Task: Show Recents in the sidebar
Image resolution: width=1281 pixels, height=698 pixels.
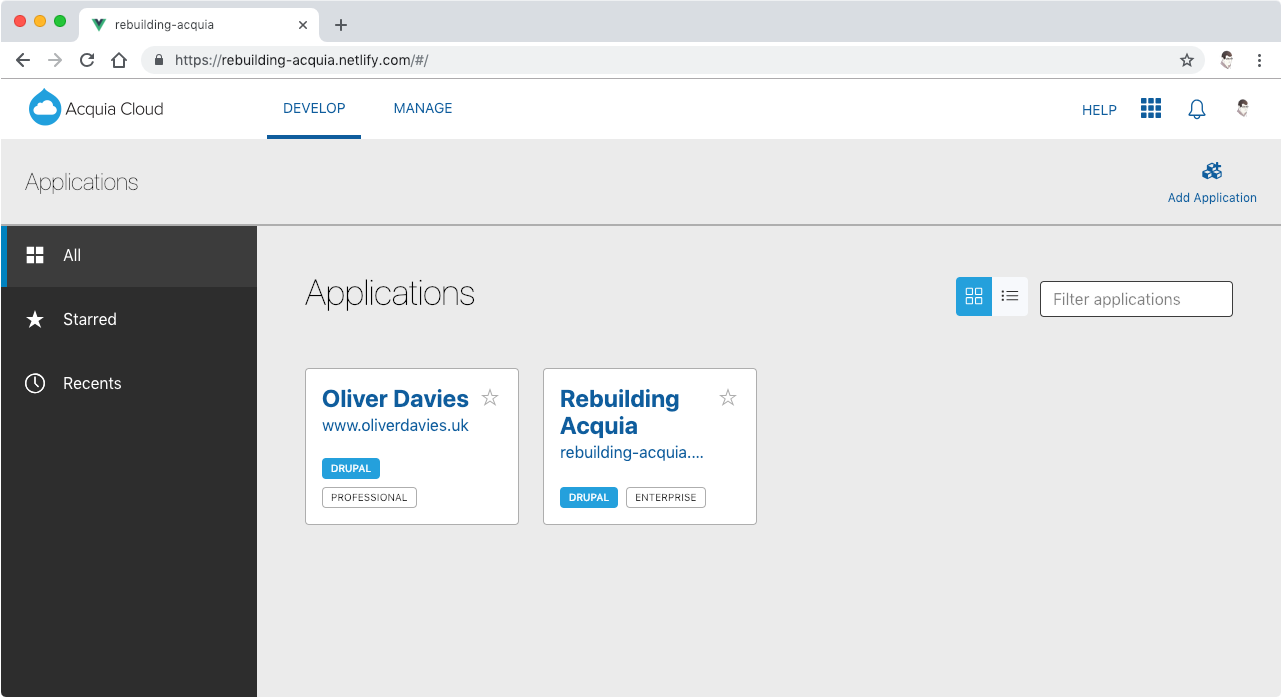Action: (x=91, y=384)
